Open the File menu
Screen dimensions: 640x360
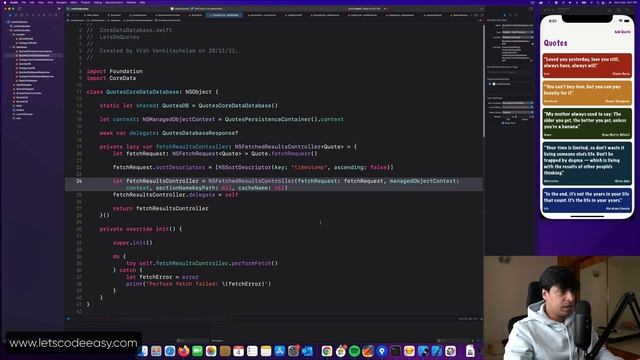(x=24, y=2)
